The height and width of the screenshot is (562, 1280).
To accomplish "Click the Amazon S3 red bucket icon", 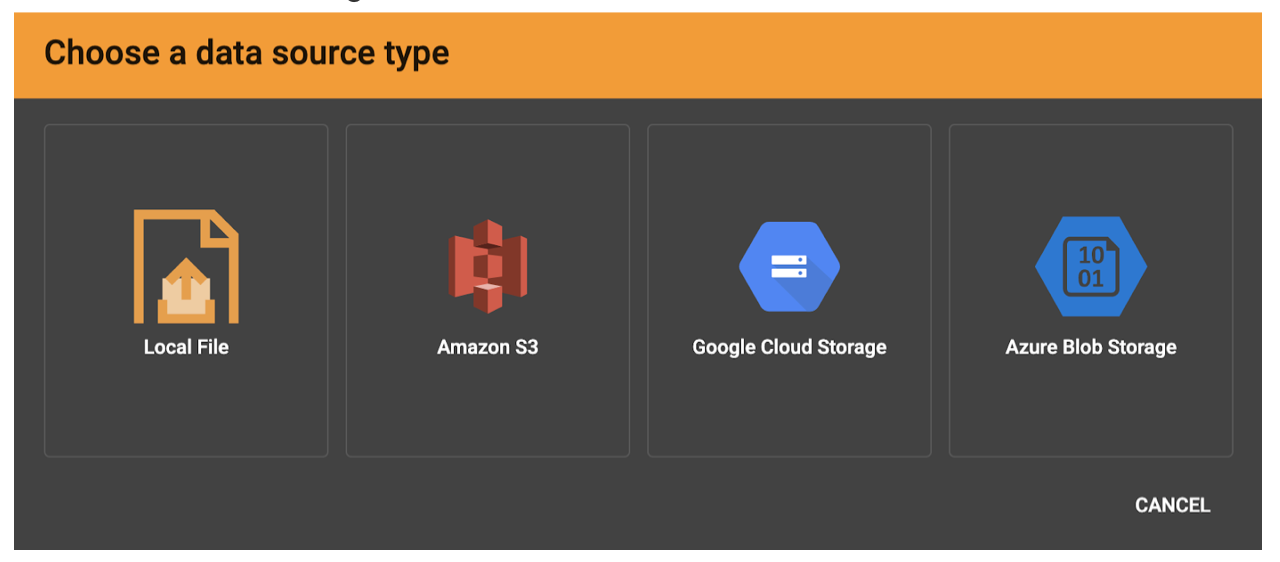I will [487, 267].
